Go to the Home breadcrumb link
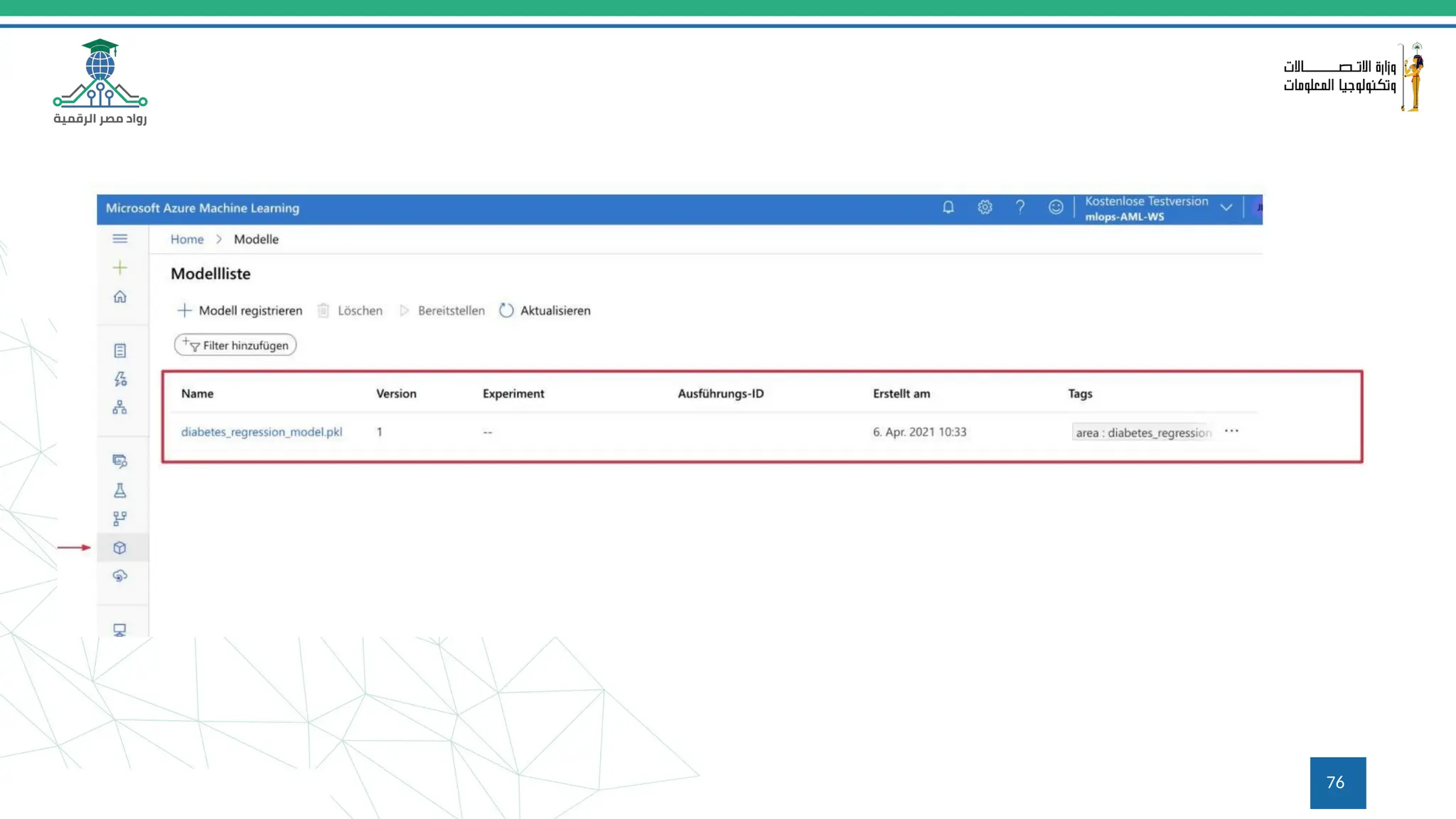The image size is (1456, 819). [x=187, y=240]
